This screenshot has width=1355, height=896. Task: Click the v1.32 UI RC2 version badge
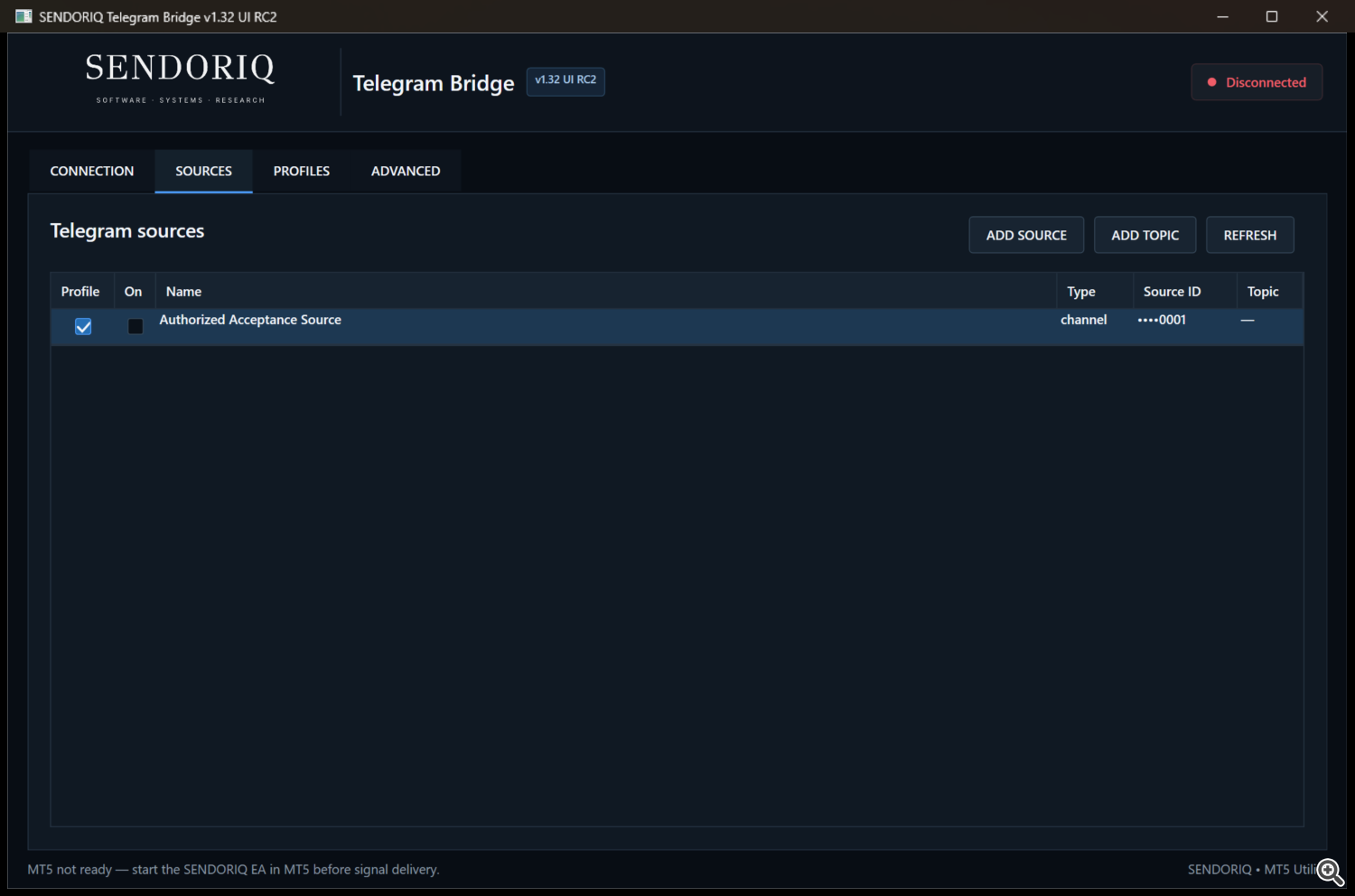565,80
